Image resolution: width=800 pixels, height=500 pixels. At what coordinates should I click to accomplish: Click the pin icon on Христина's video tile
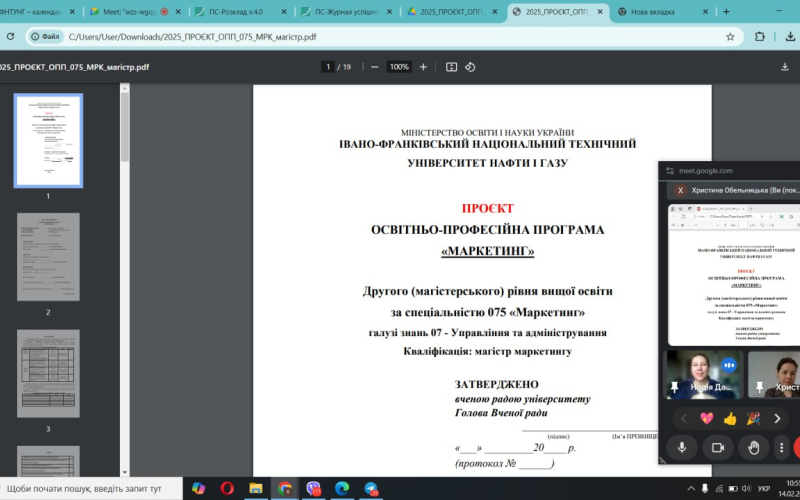(x=759, y=387)
